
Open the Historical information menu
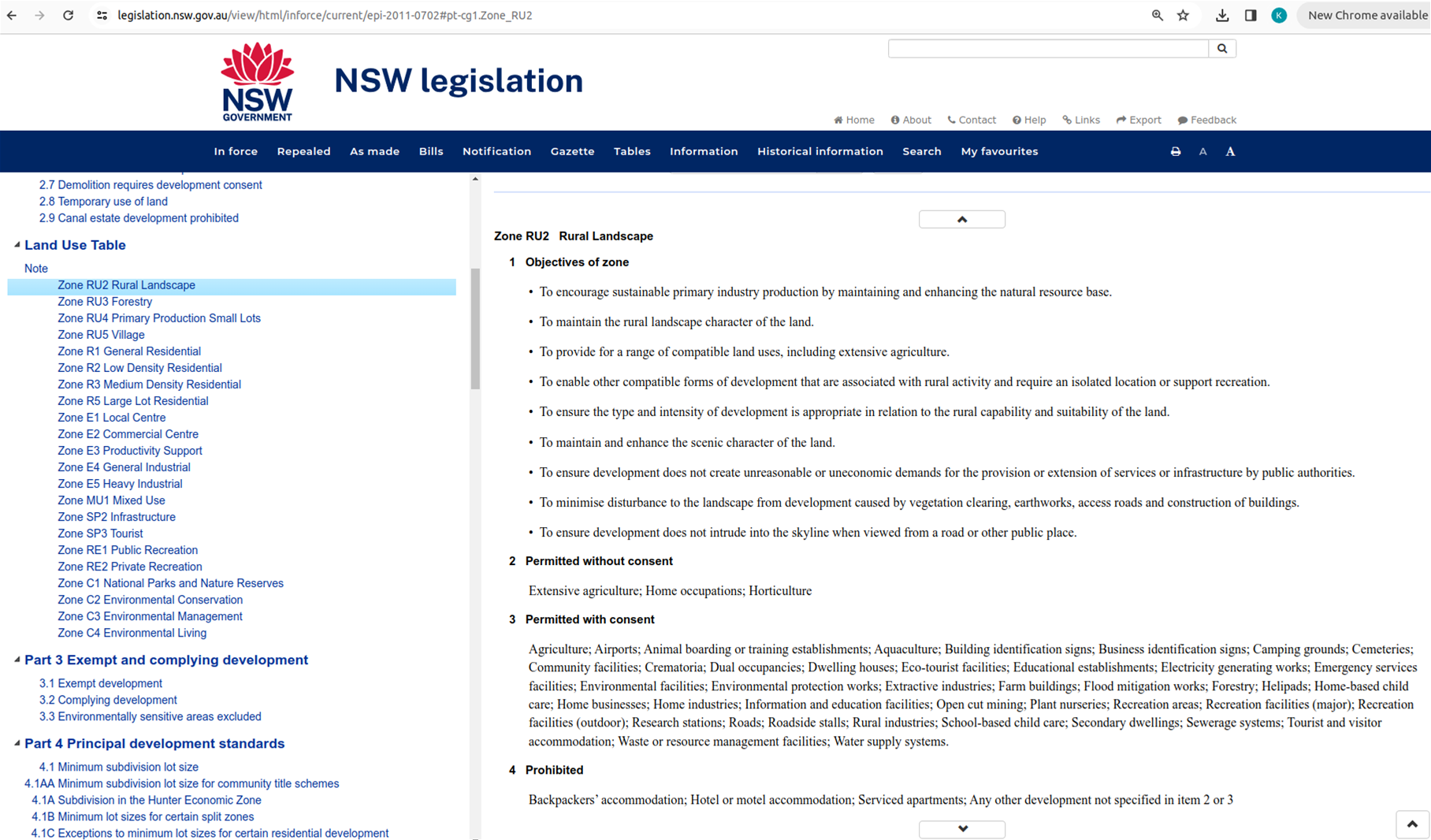(x=820, y=151)
